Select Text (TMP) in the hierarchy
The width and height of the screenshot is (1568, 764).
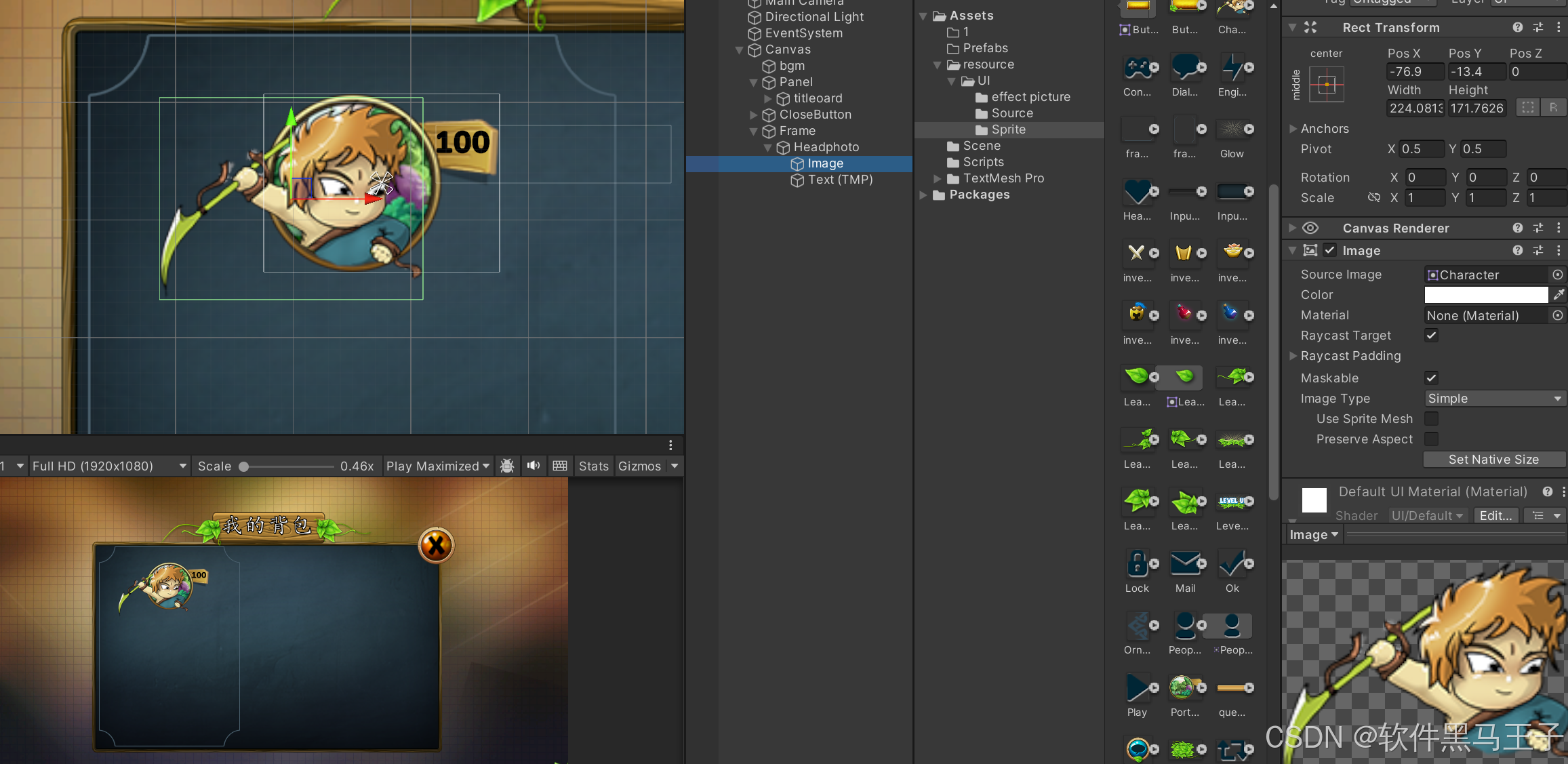839,180
